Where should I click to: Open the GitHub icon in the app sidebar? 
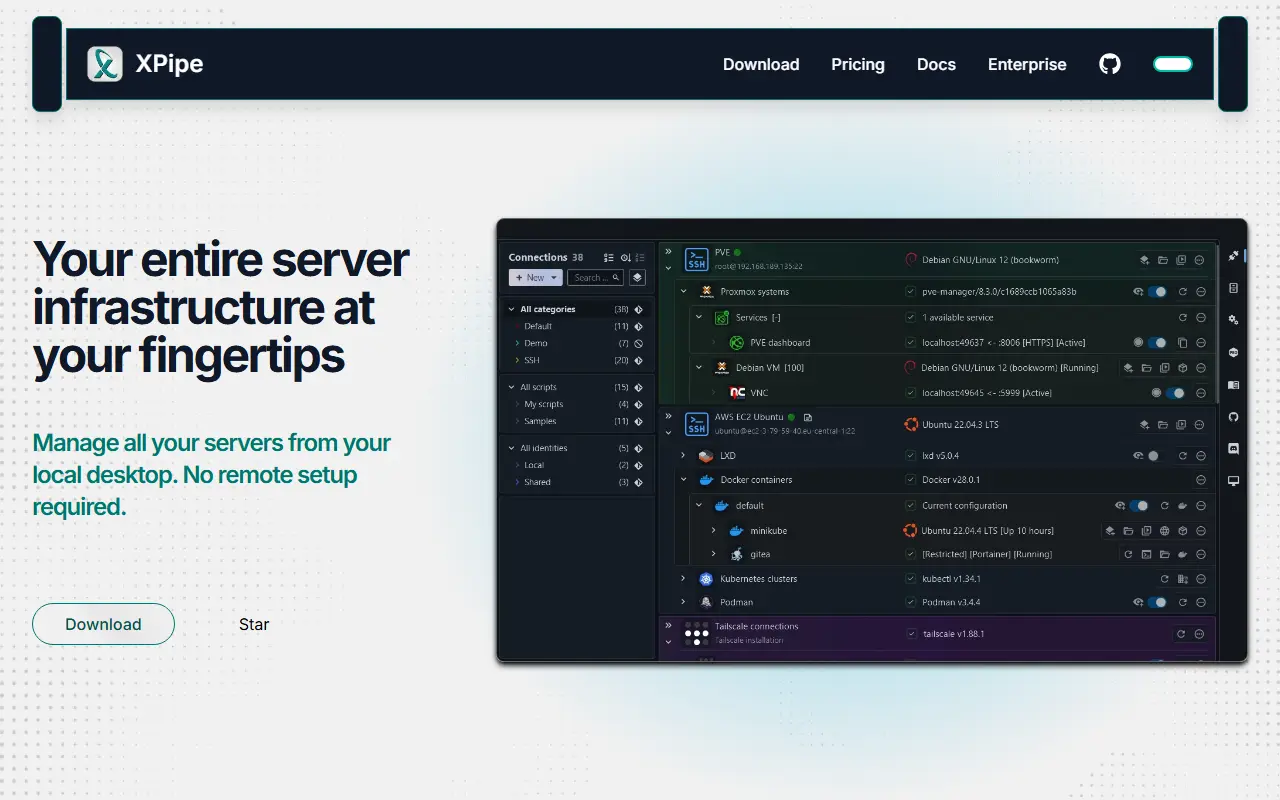point(1233,417)
